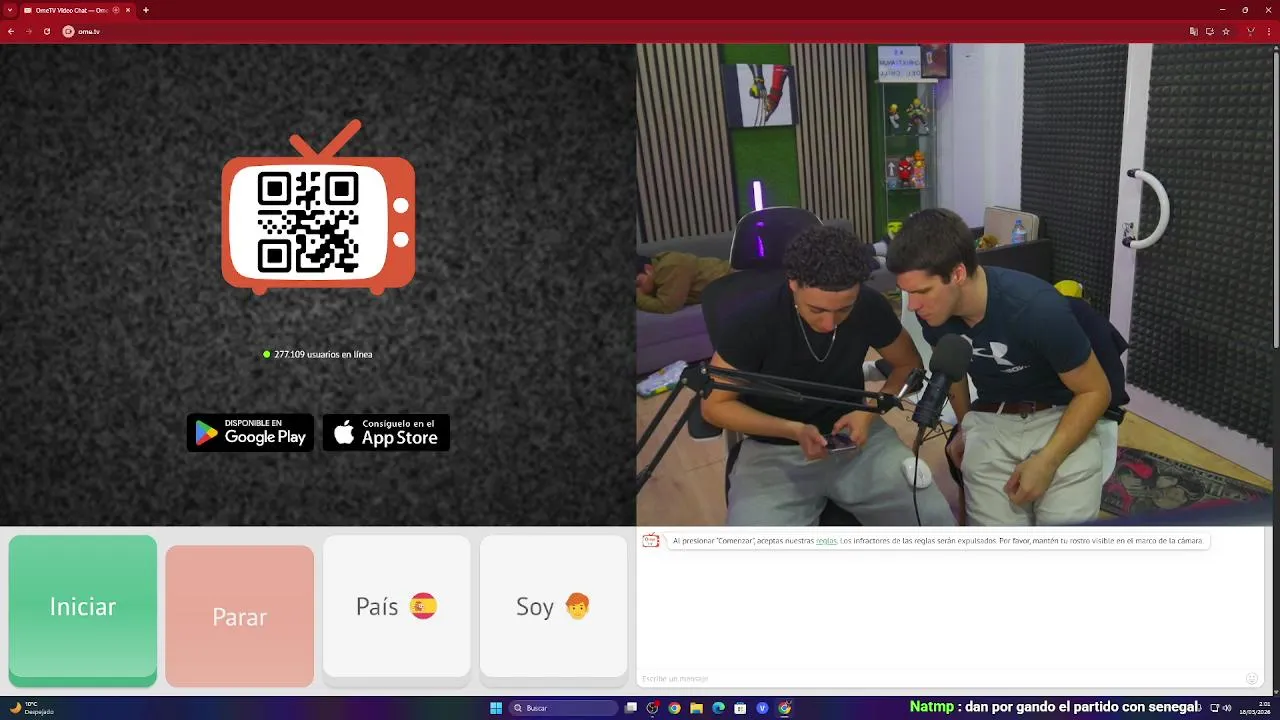Open the Chrome three-dot menu

[x=1269, y=31]
